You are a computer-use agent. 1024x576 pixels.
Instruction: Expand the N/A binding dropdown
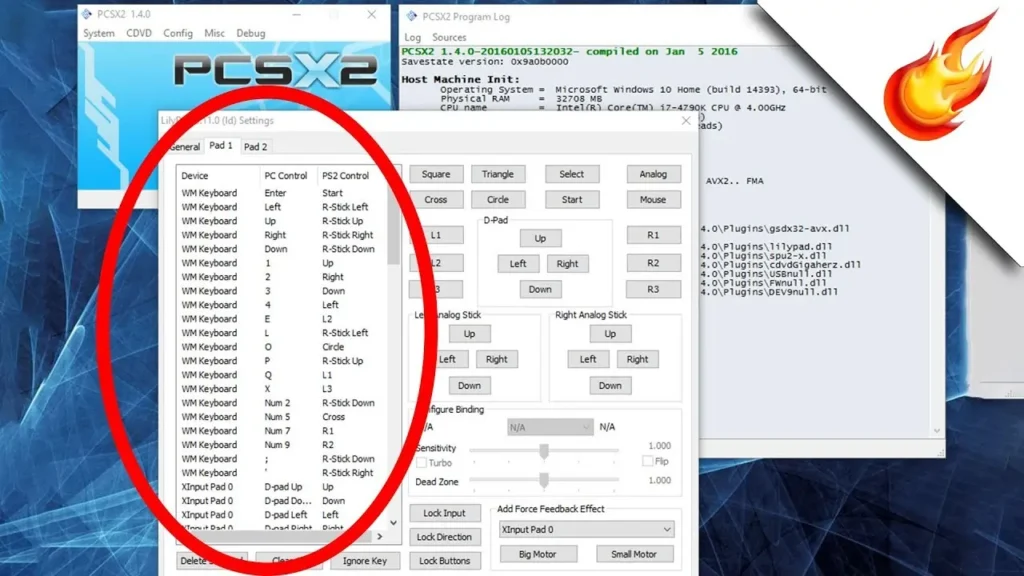click(x=550, y=427)
